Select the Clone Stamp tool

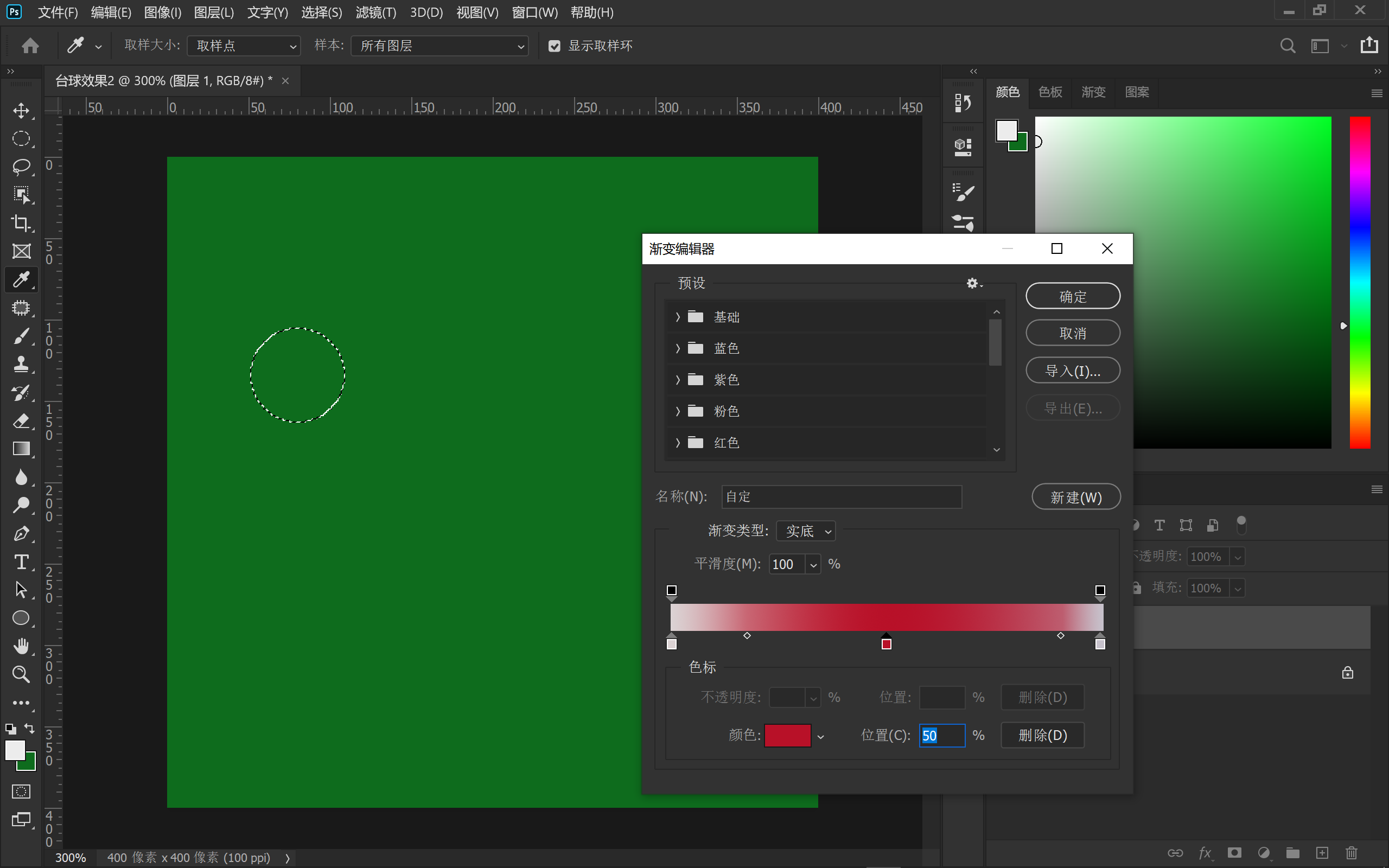tap(21, 364)
